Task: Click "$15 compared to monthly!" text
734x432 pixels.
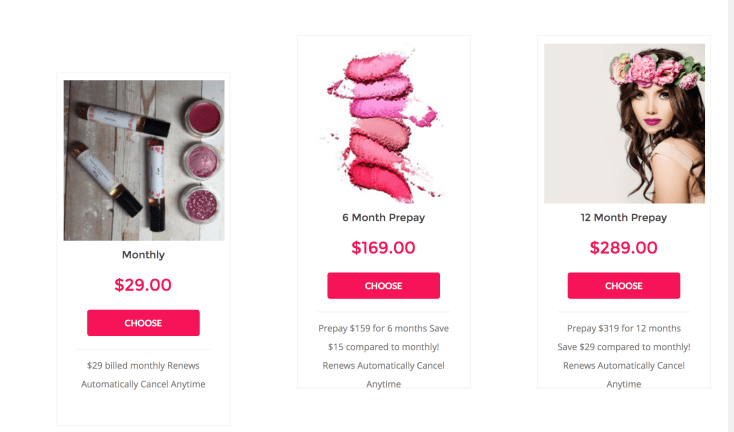Action: (x=383, y=347)
